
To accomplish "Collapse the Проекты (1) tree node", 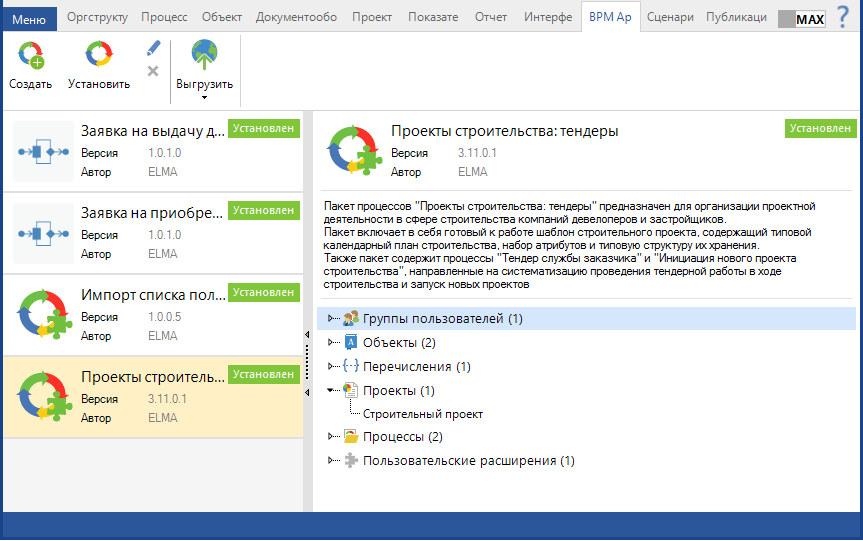I will [332, 390].
